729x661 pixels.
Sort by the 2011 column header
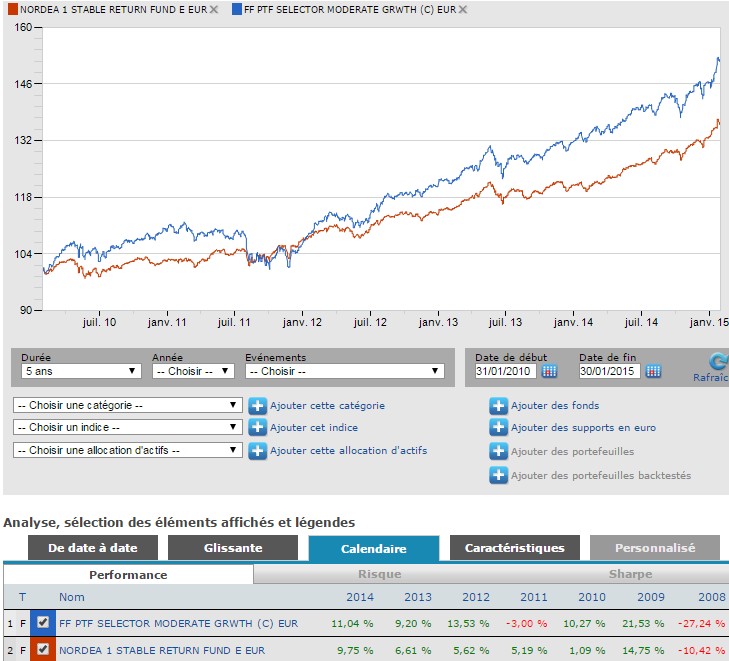534,597
